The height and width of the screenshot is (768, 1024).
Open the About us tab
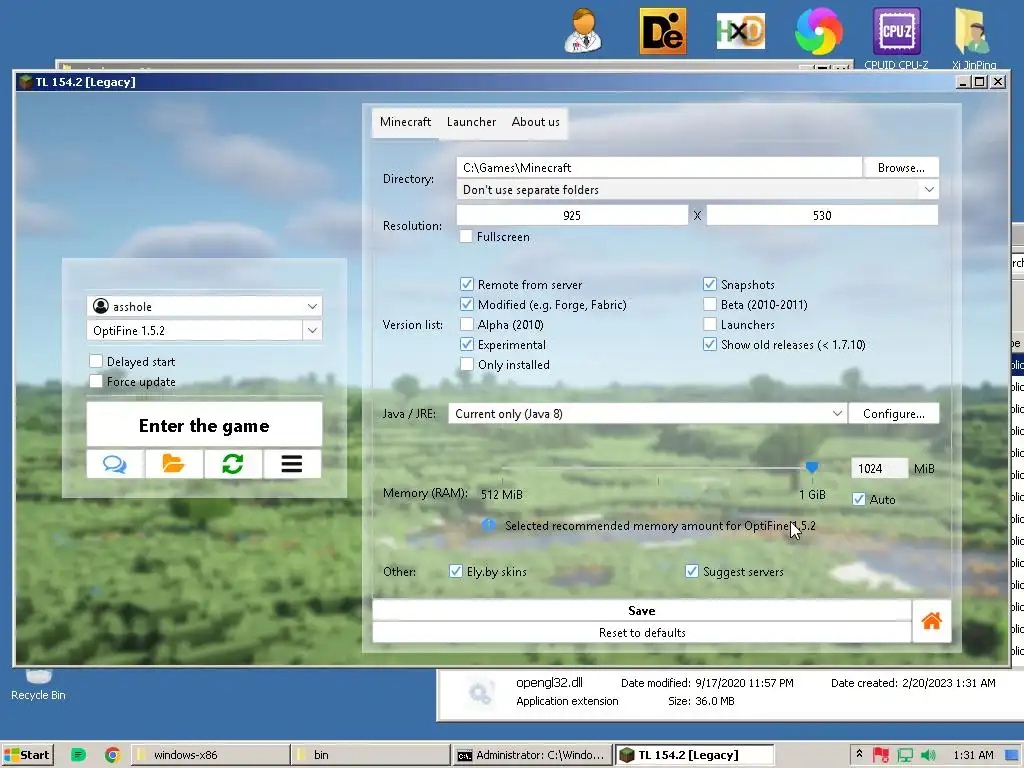click(536, 122)
